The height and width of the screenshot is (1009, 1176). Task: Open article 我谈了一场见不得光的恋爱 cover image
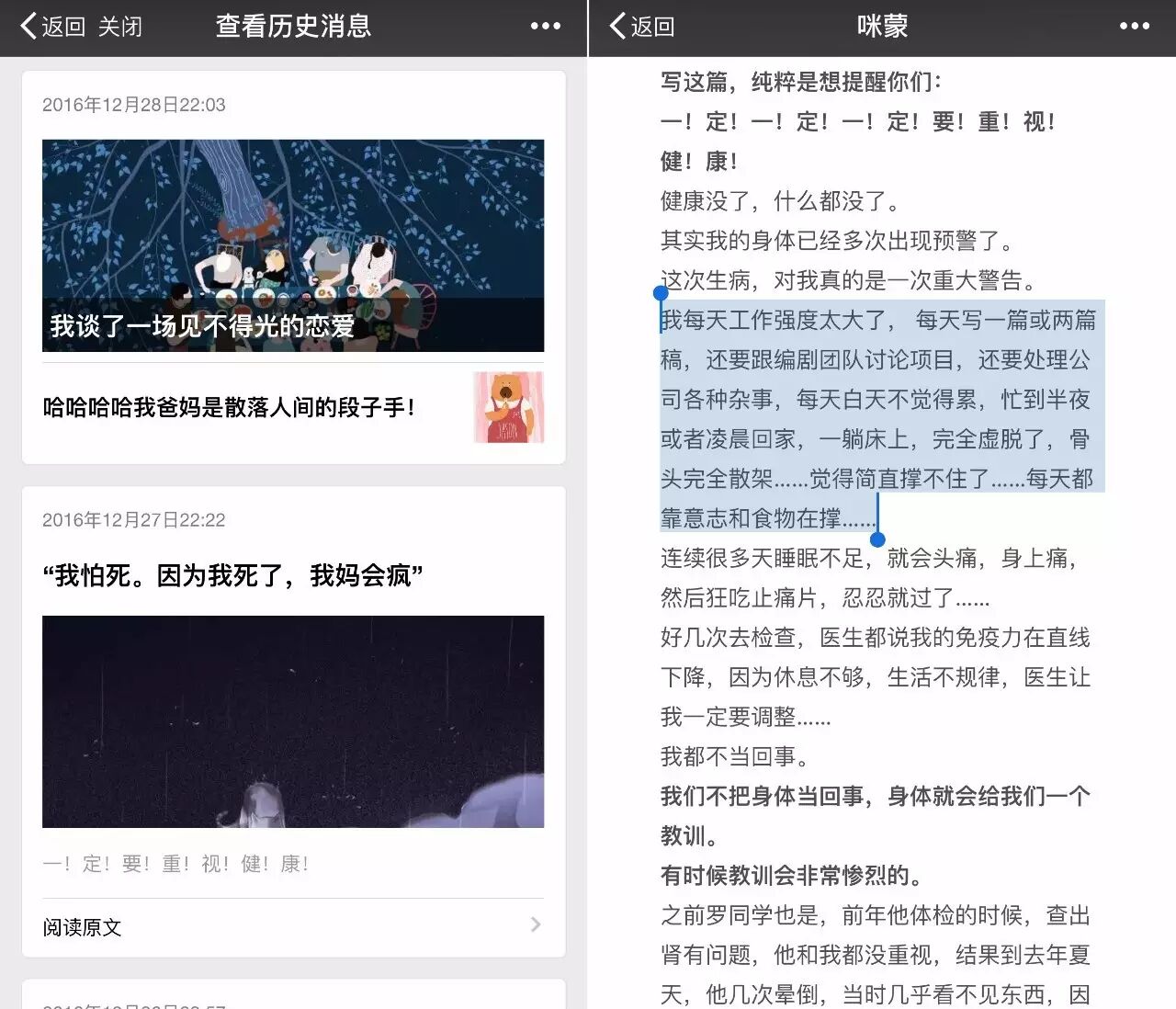pos(292,244)
